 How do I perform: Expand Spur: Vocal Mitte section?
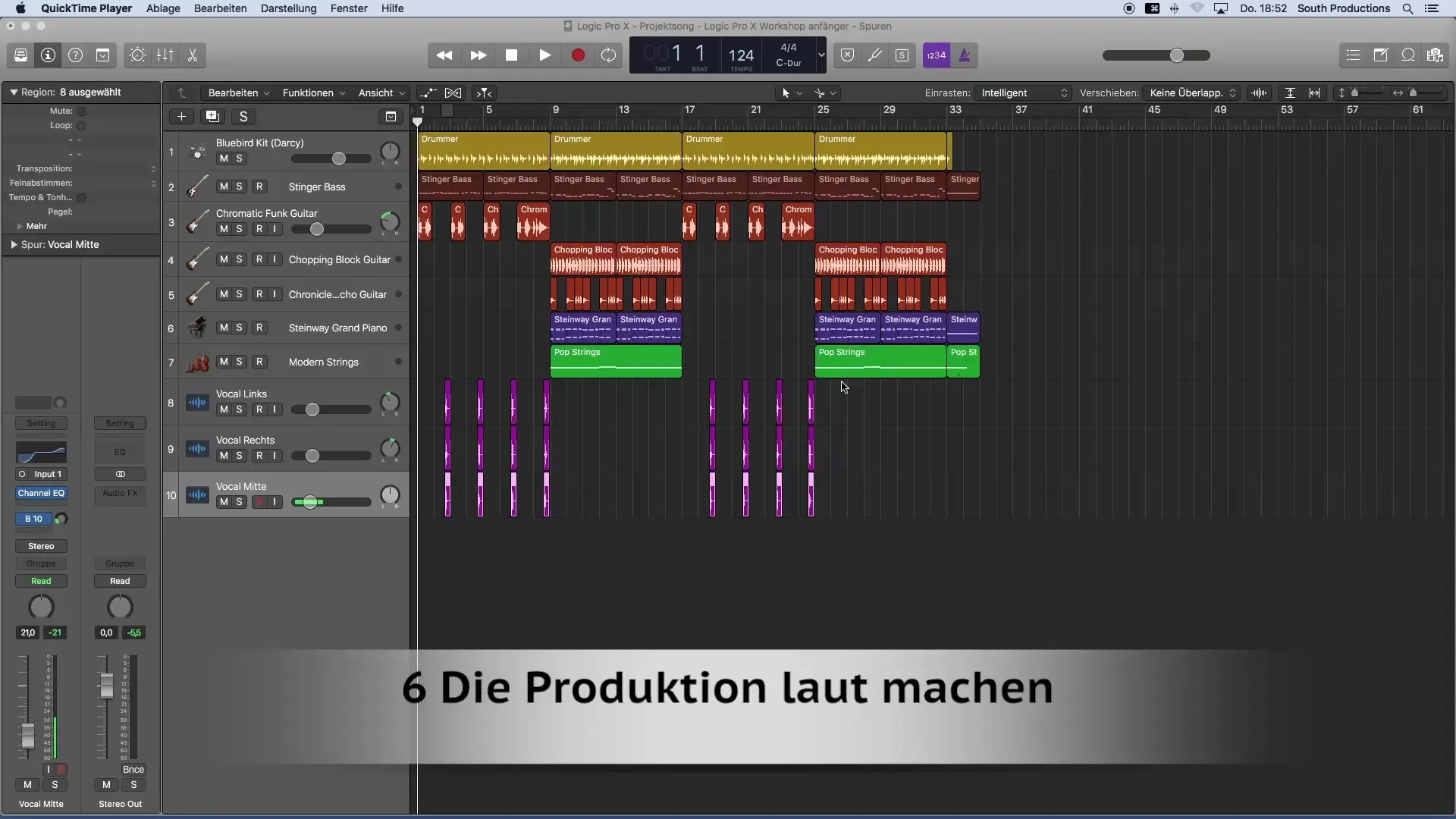coord(14,245)
